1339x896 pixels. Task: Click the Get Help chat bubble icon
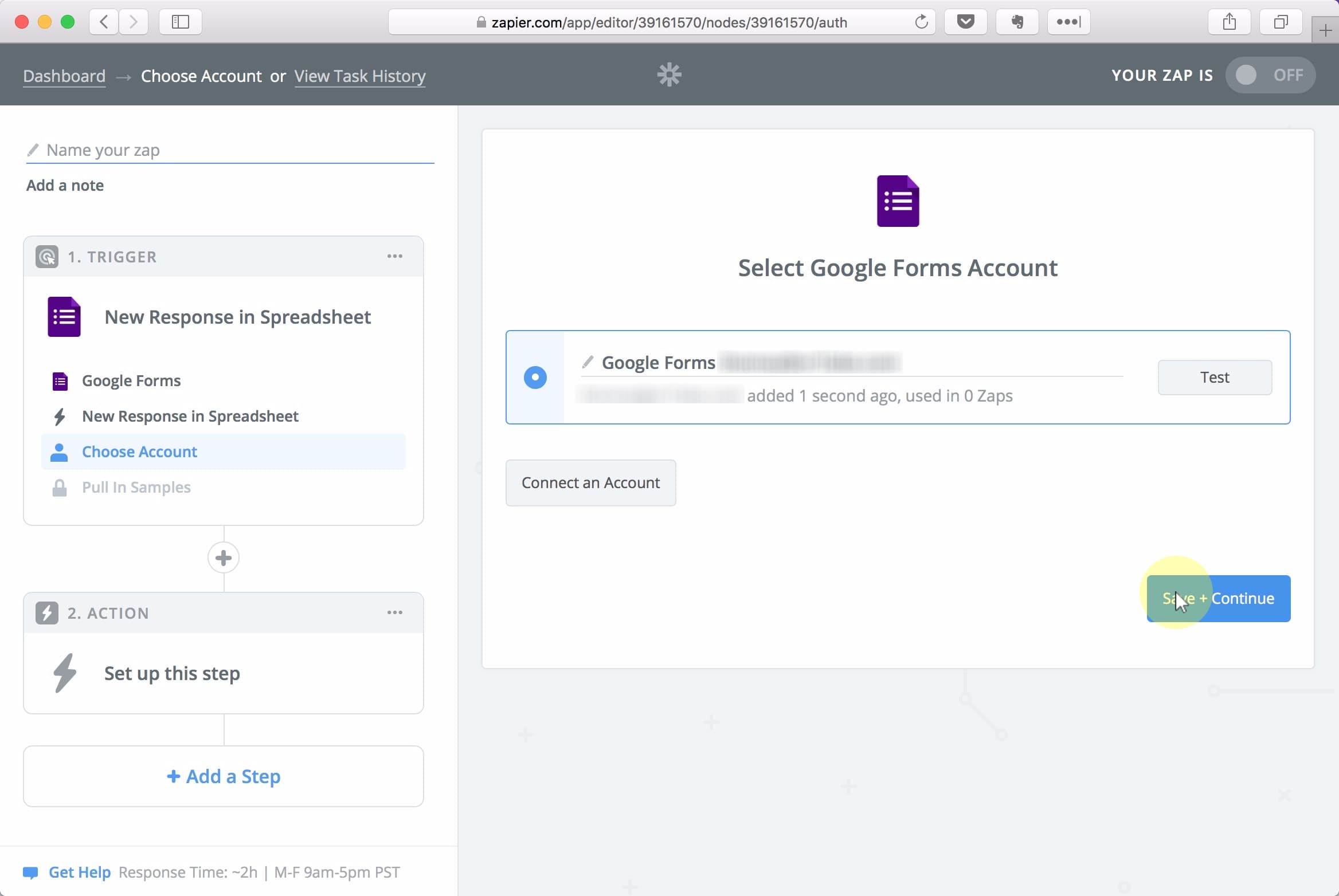pyautogui.click(x=30, y=873)
